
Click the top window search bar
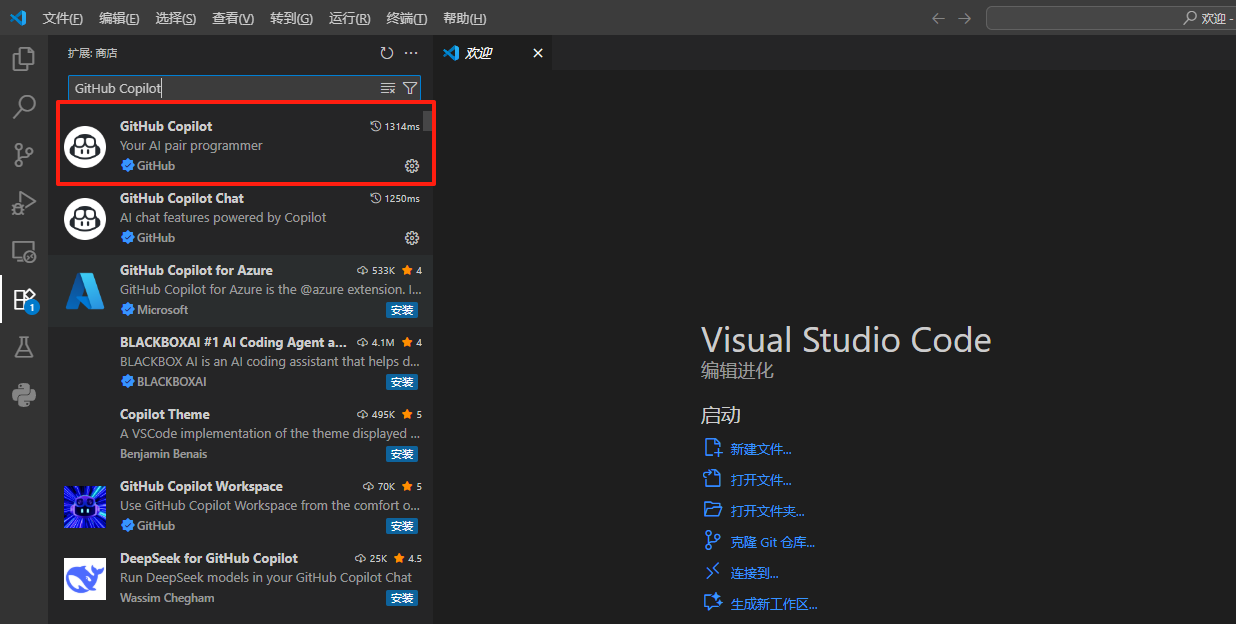click(x=1110, y=17)
